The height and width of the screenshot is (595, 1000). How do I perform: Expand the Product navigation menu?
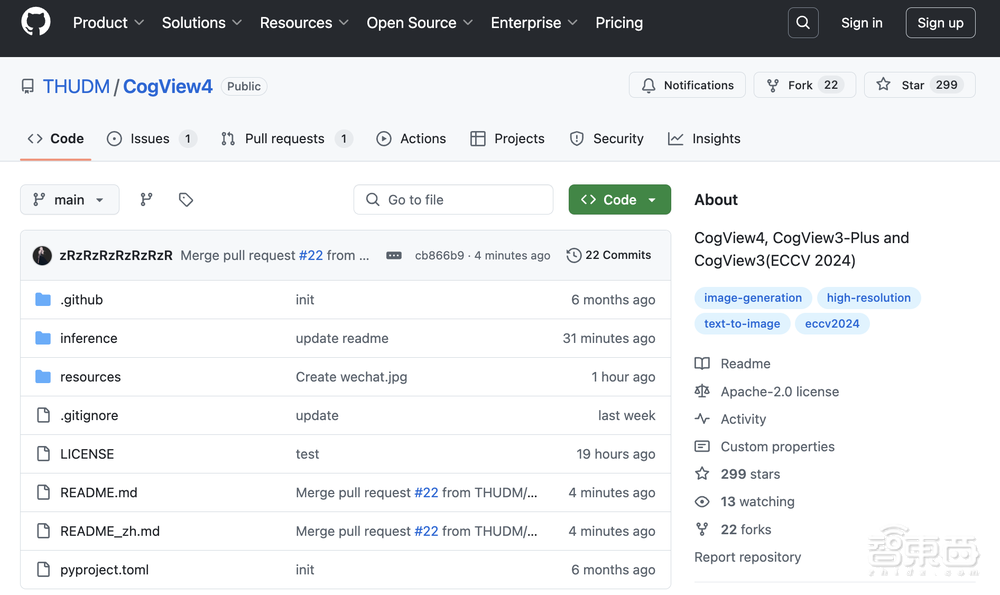click(108, 23)
